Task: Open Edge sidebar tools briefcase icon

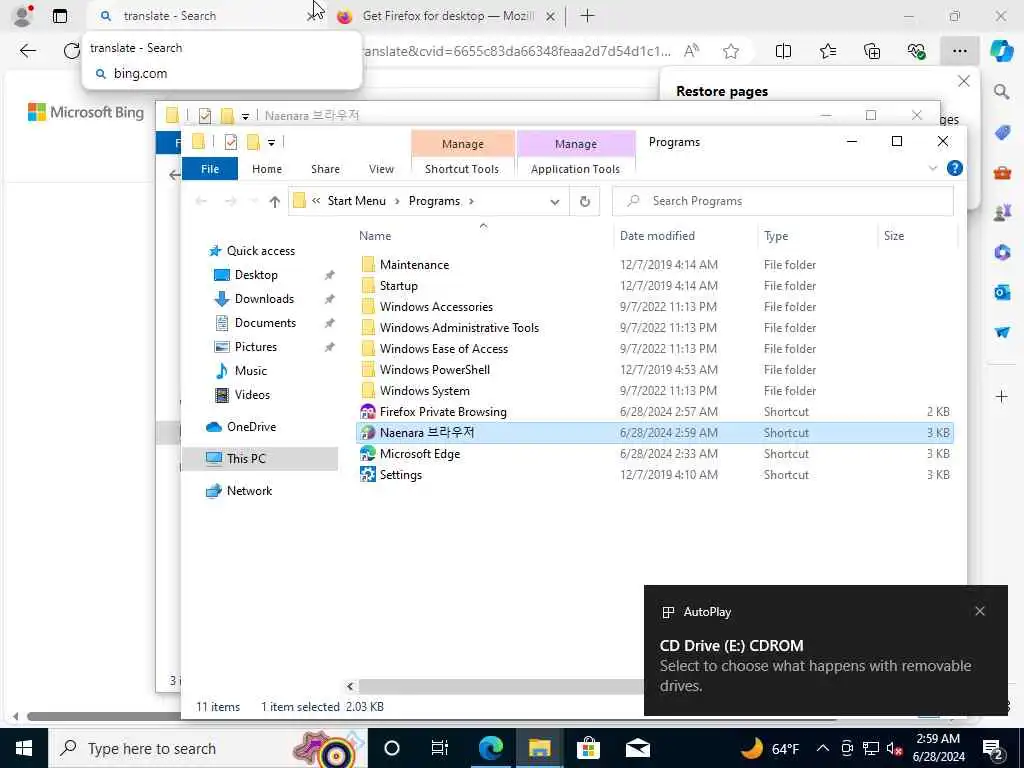Action: (x=1002, y=172)
